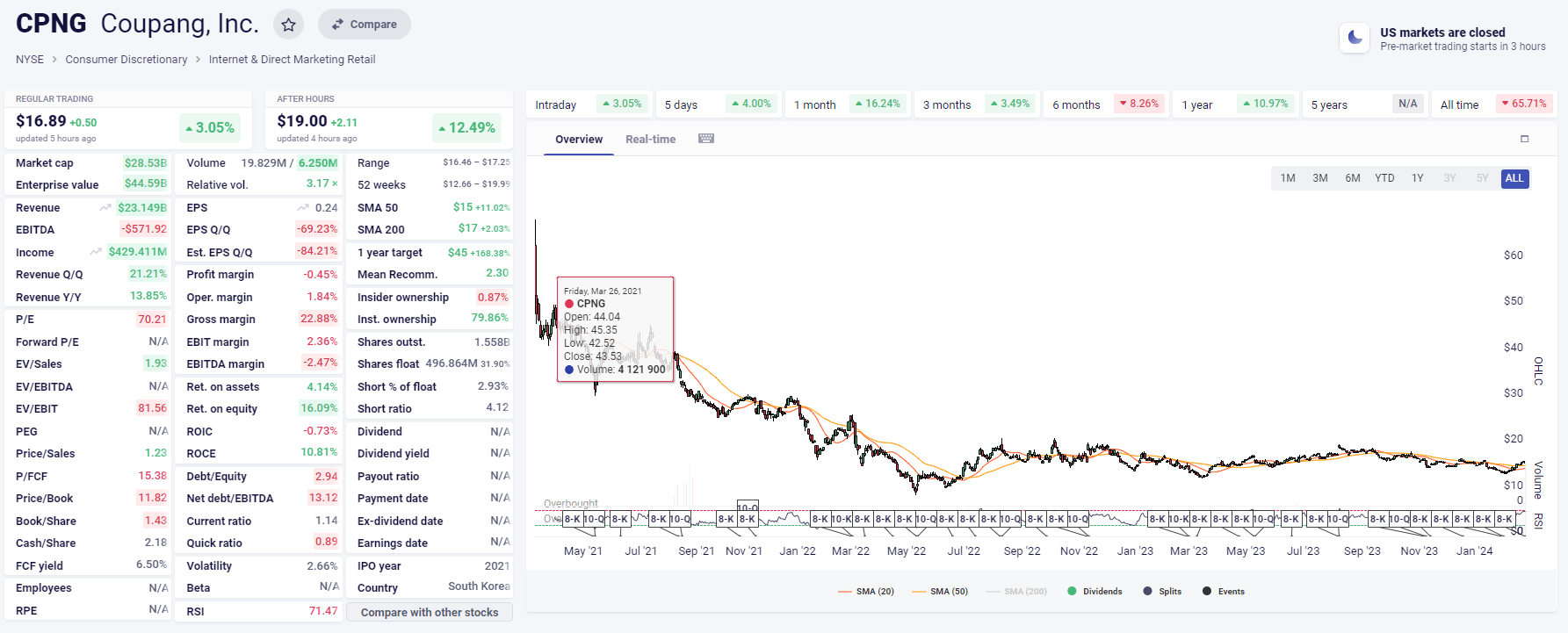Image resolution: width=1568 pixels, height=633 pixels.
Task: Set the chart range to 1M
Action: [x=1288, y=178]
